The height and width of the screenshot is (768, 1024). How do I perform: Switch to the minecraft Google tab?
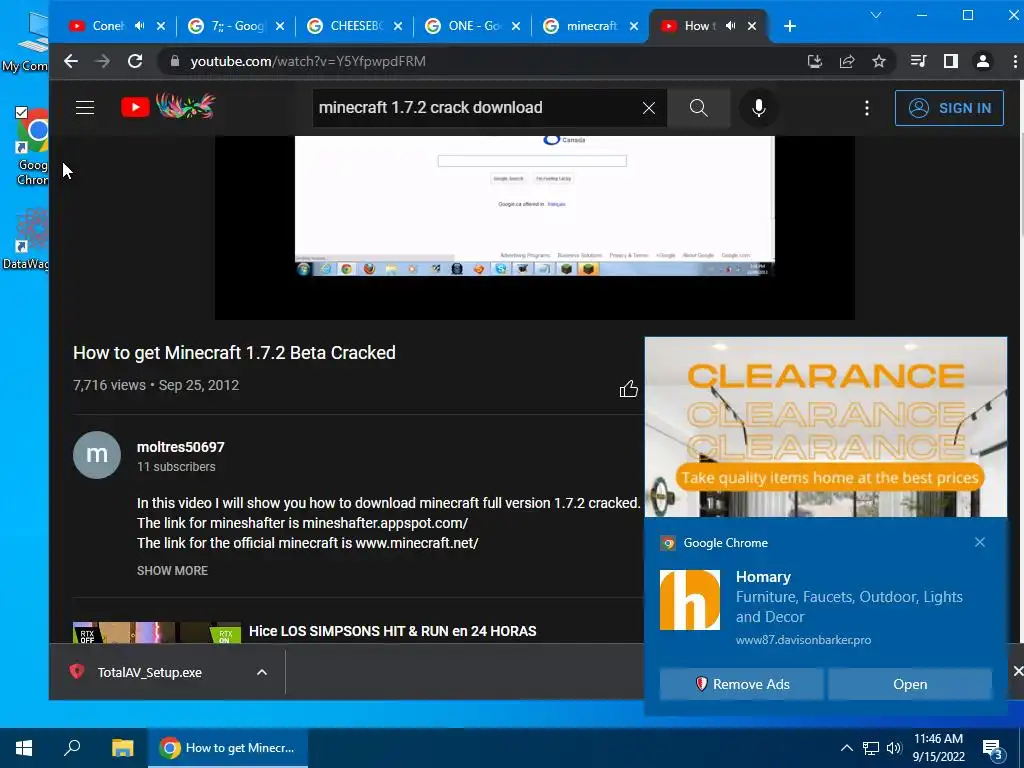click(x=592, y=26)
